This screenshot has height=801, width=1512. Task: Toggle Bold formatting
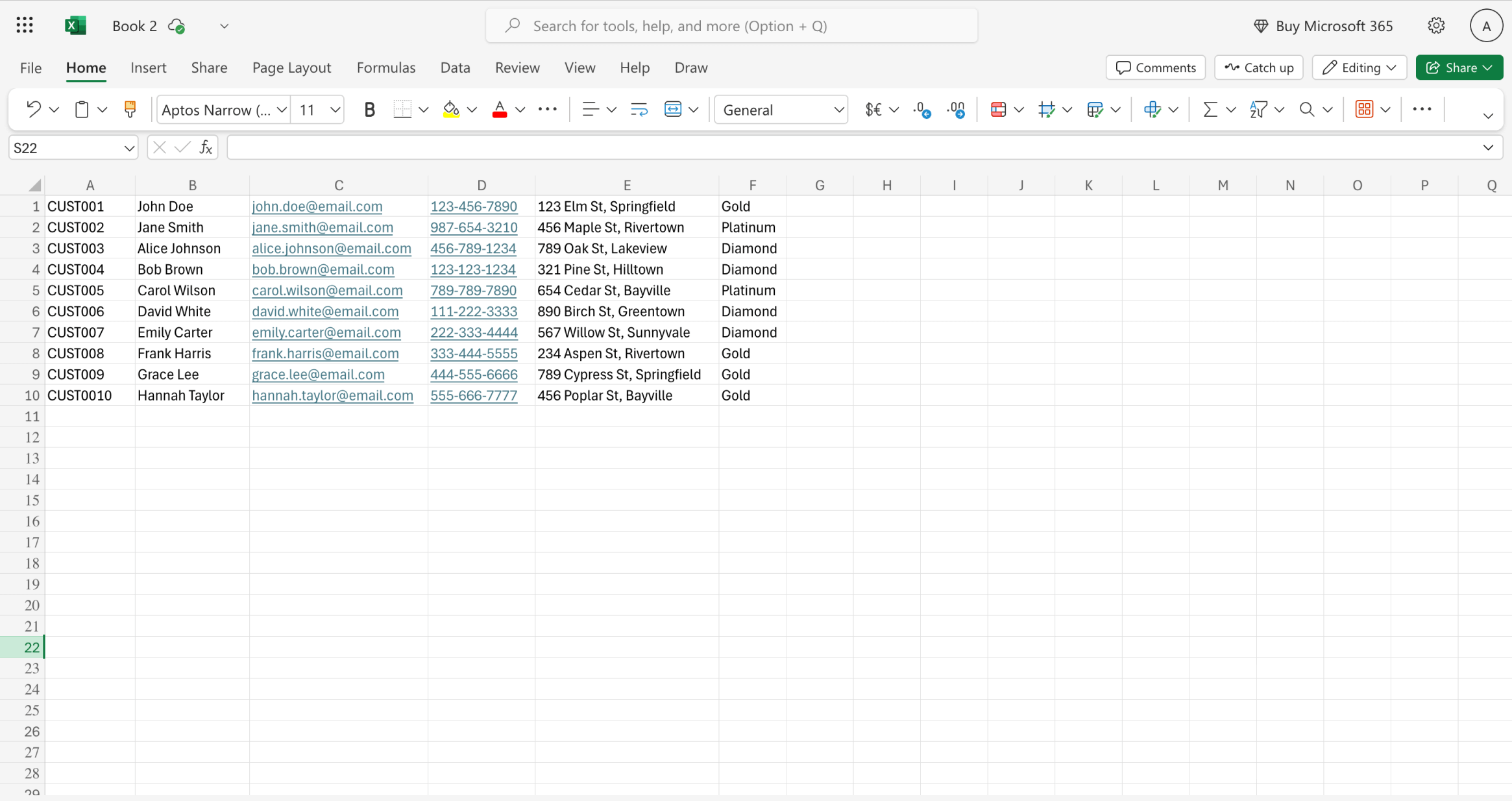(x=369, y=110)
